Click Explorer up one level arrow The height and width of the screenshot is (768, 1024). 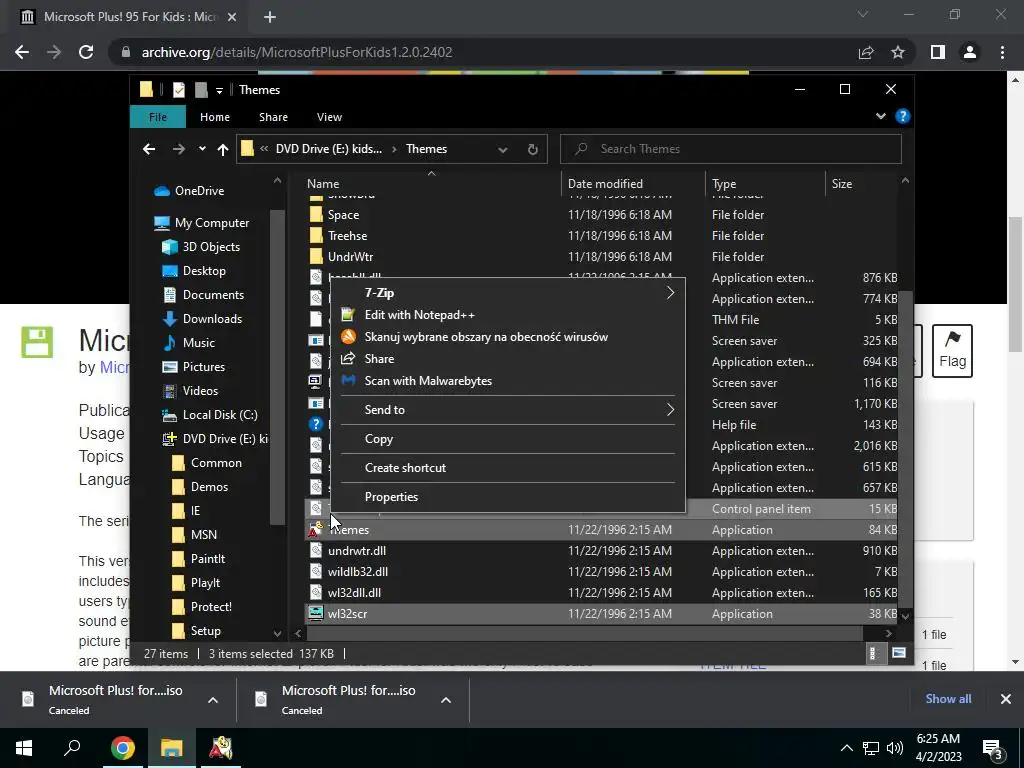pyautogui.click(x=223, y=150)
